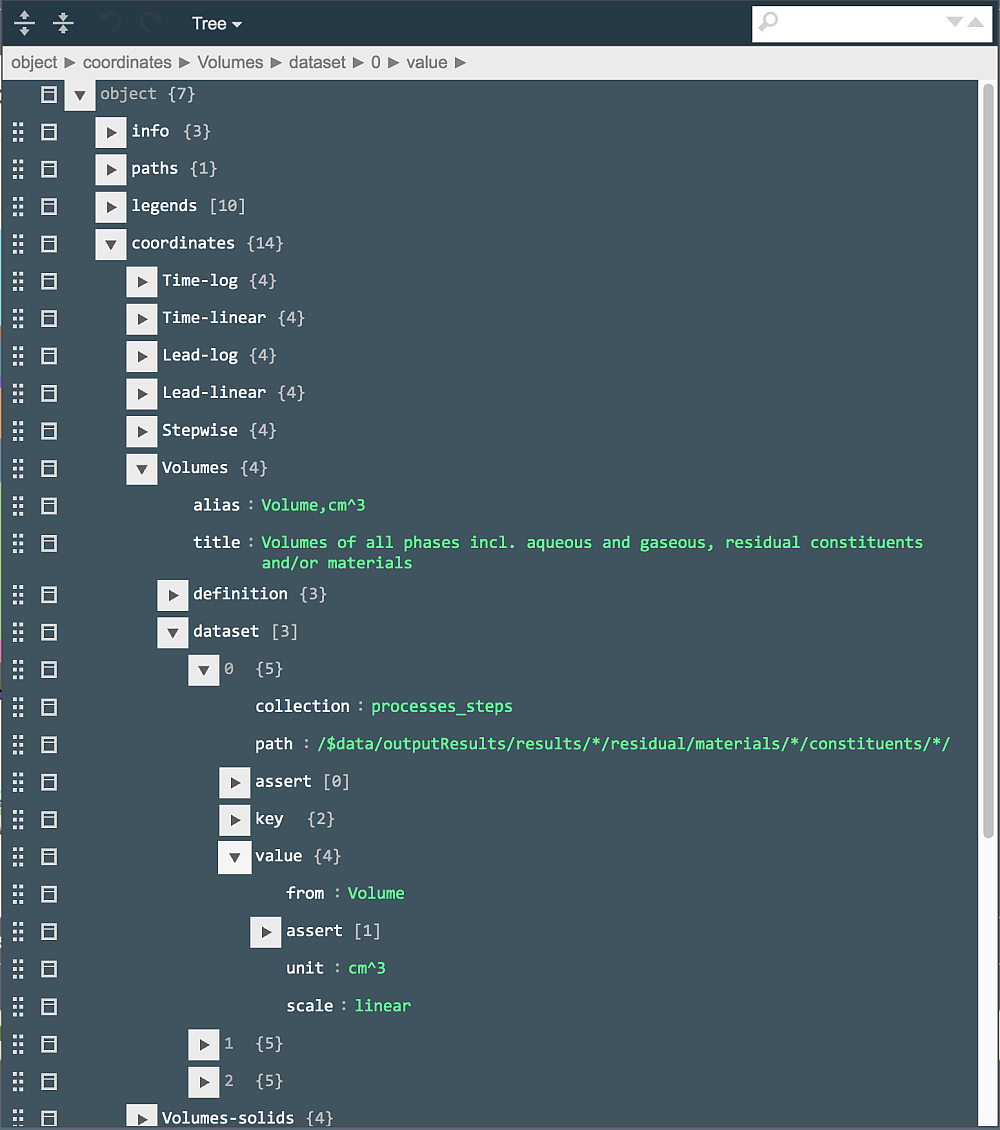Select dataset in the breadcrumb path
This screenshot has width=1000, height=1130.
[x=317, y=62]
